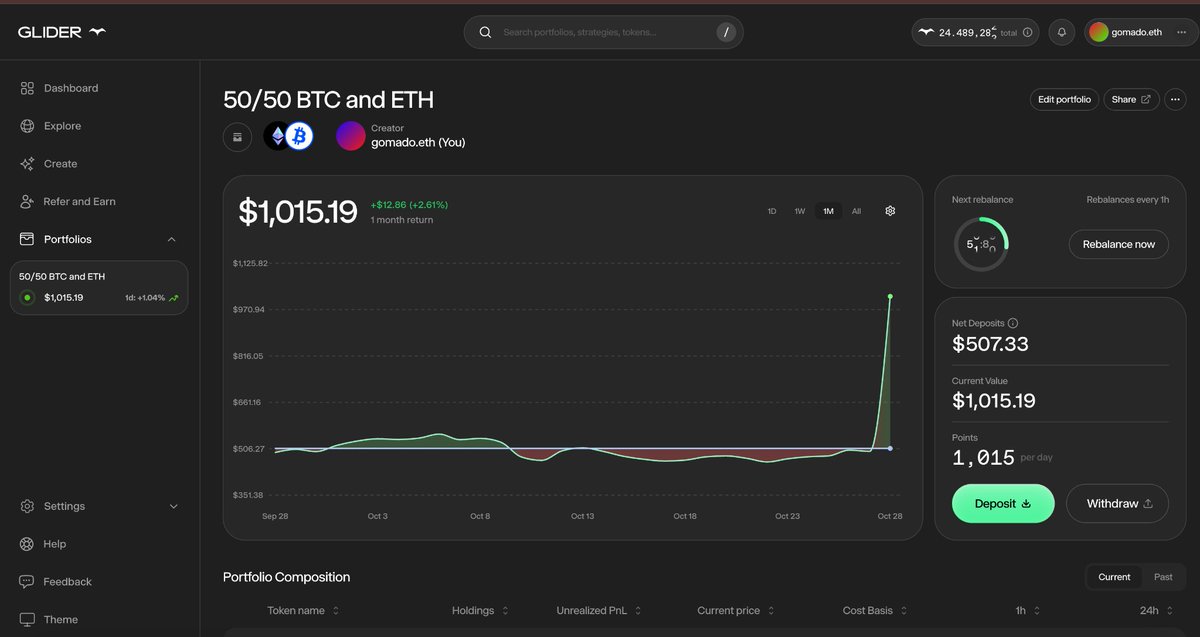Click the slash shortcut key badge
This screenshot has height=637, width=1200.
726,32
